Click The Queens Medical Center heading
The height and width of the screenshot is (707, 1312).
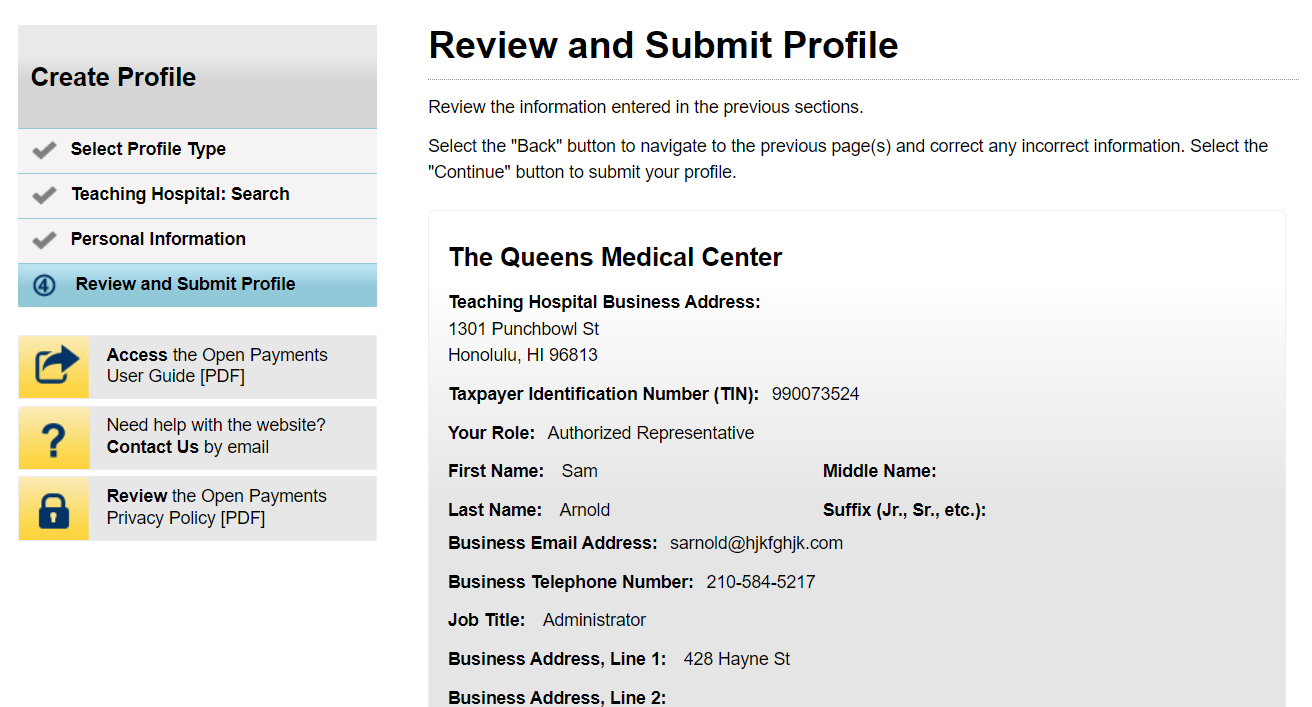tap(615, 258)
